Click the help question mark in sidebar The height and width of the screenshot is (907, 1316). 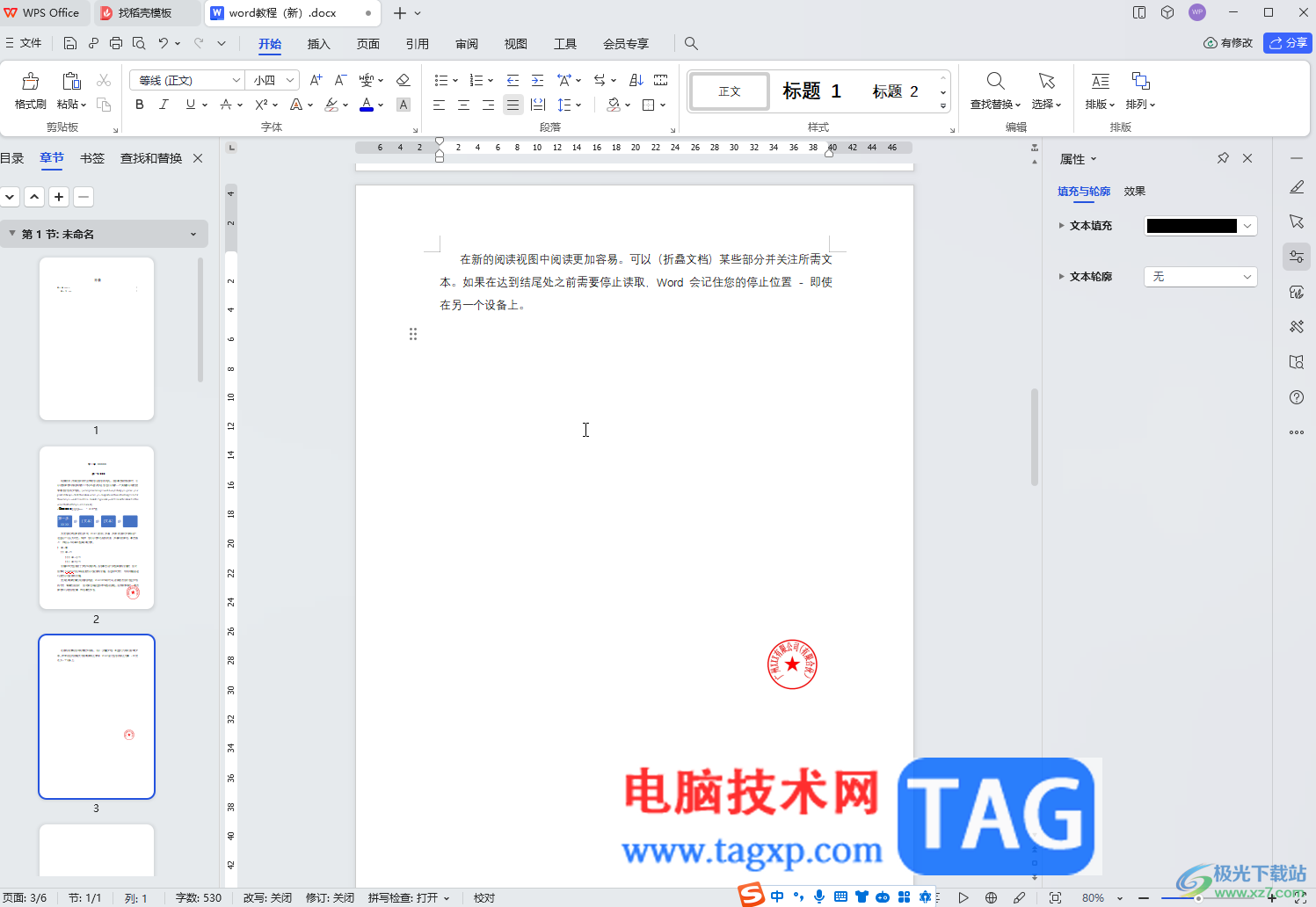[1297, 397]
